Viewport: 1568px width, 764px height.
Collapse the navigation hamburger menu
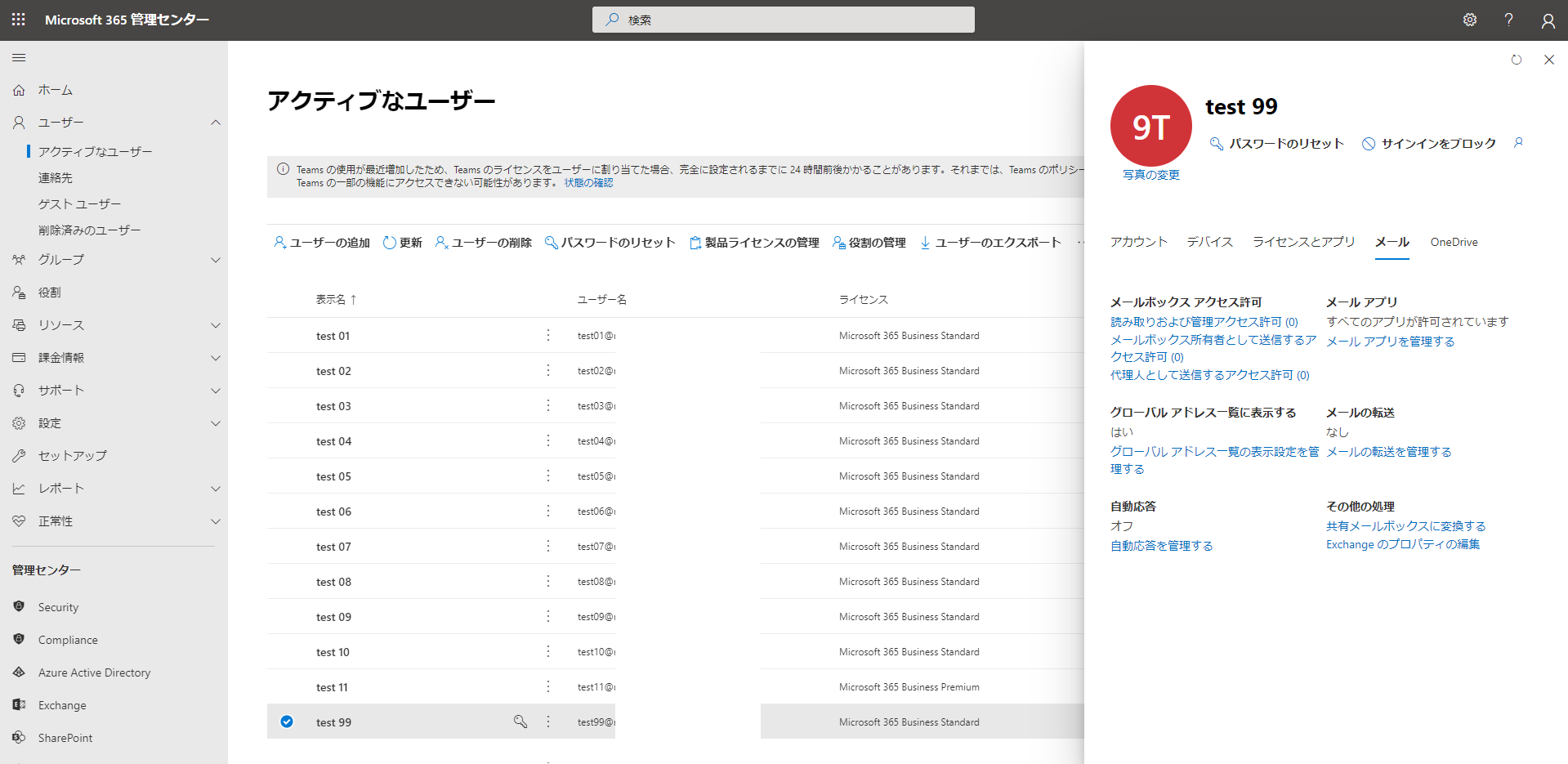(x=19, y=58)
